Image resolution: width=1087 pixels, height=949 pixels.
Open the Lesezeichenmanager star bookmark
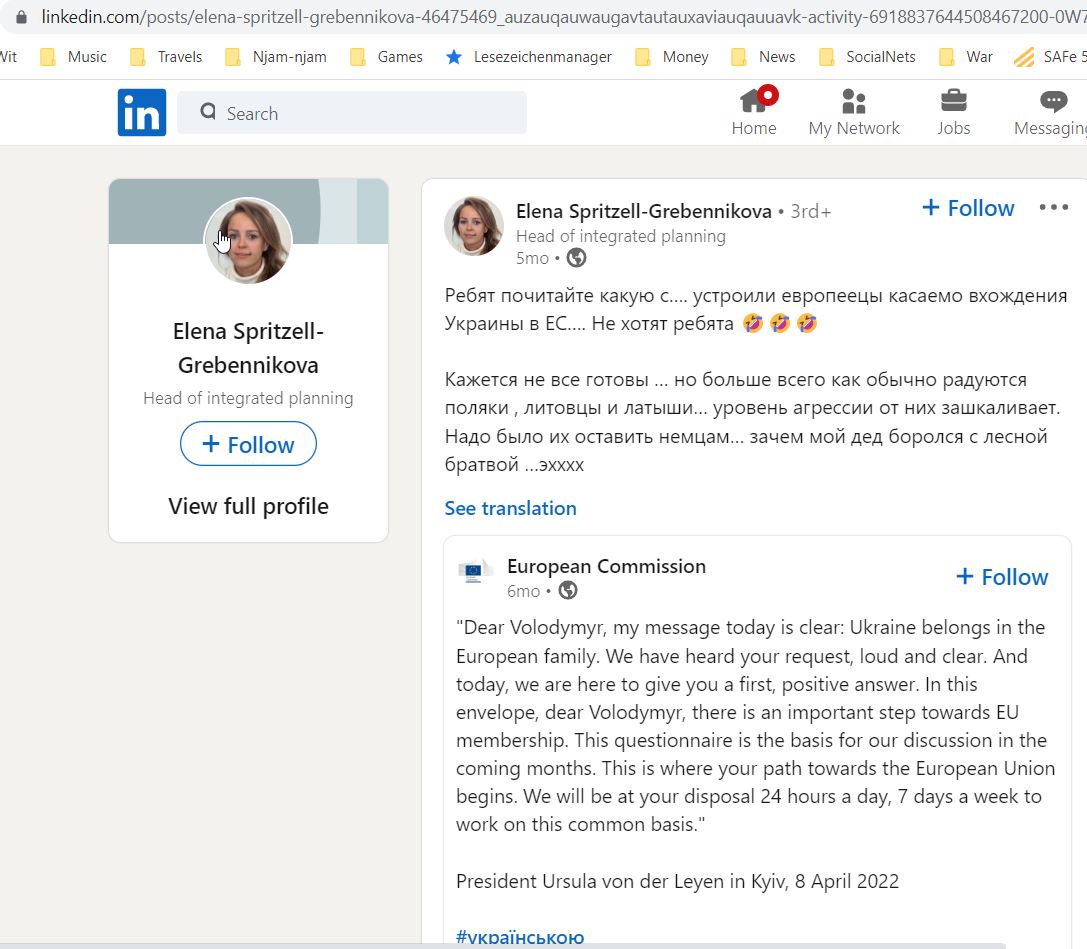pos(529,57)
